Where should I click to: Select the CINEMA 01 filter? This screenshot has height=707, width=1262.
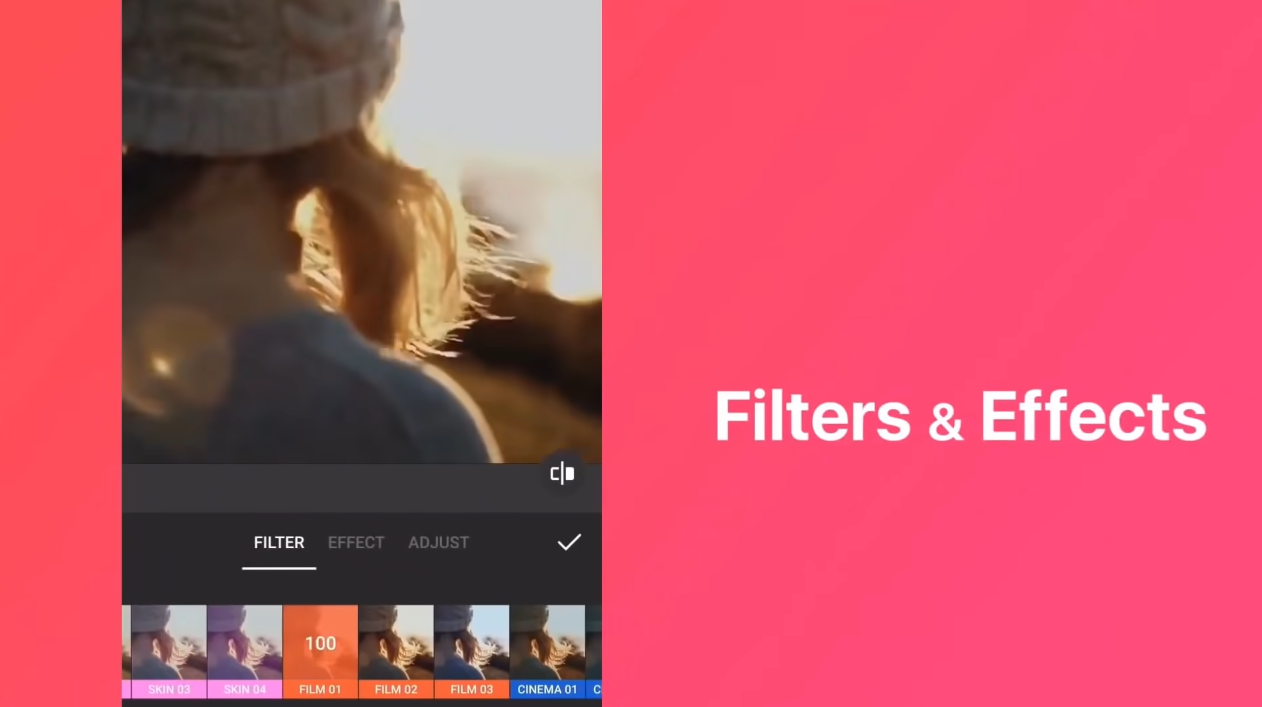coord(547,643)
